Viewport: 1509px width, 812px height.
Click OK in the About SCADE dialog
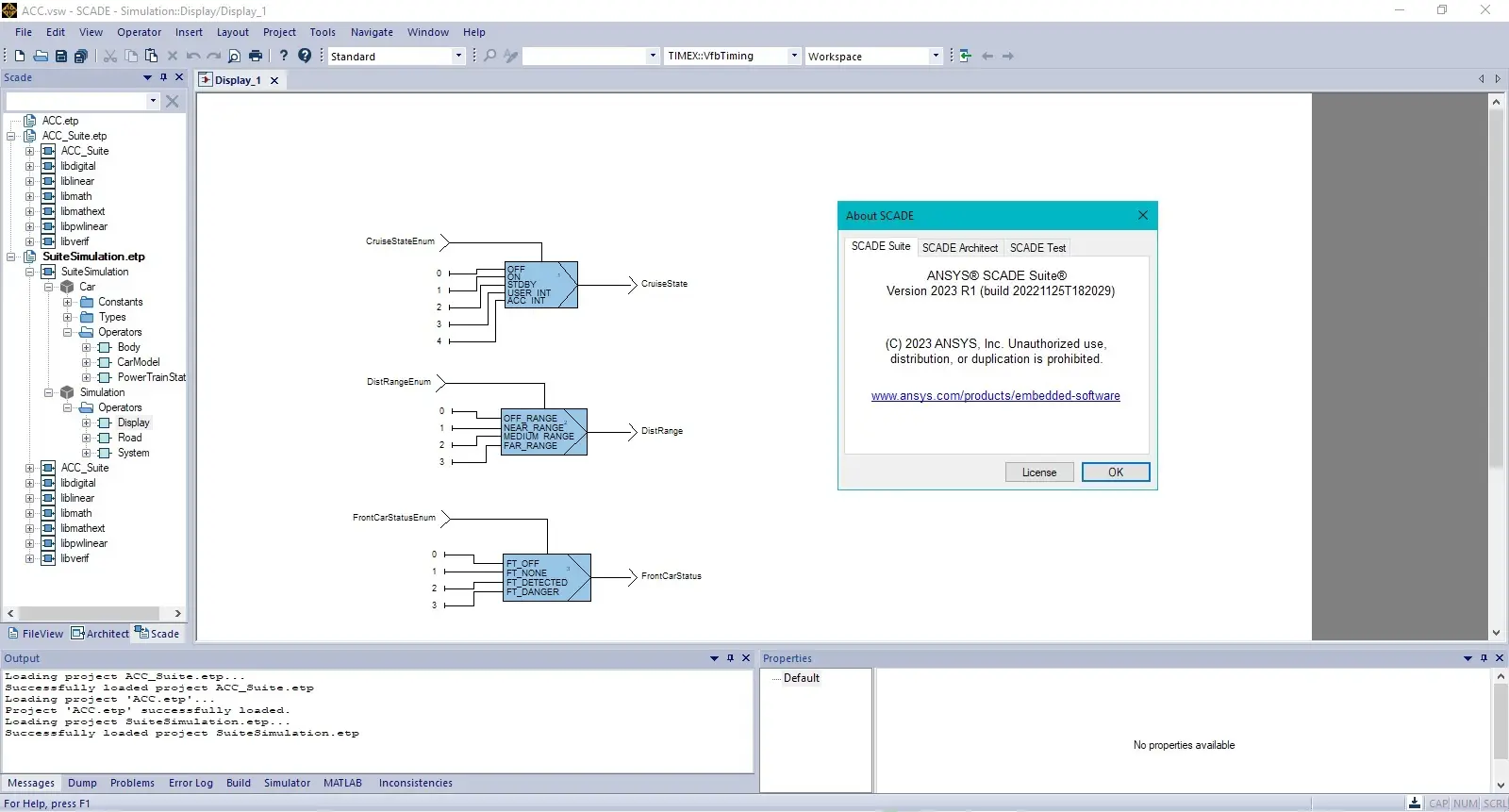point(1116,472)
